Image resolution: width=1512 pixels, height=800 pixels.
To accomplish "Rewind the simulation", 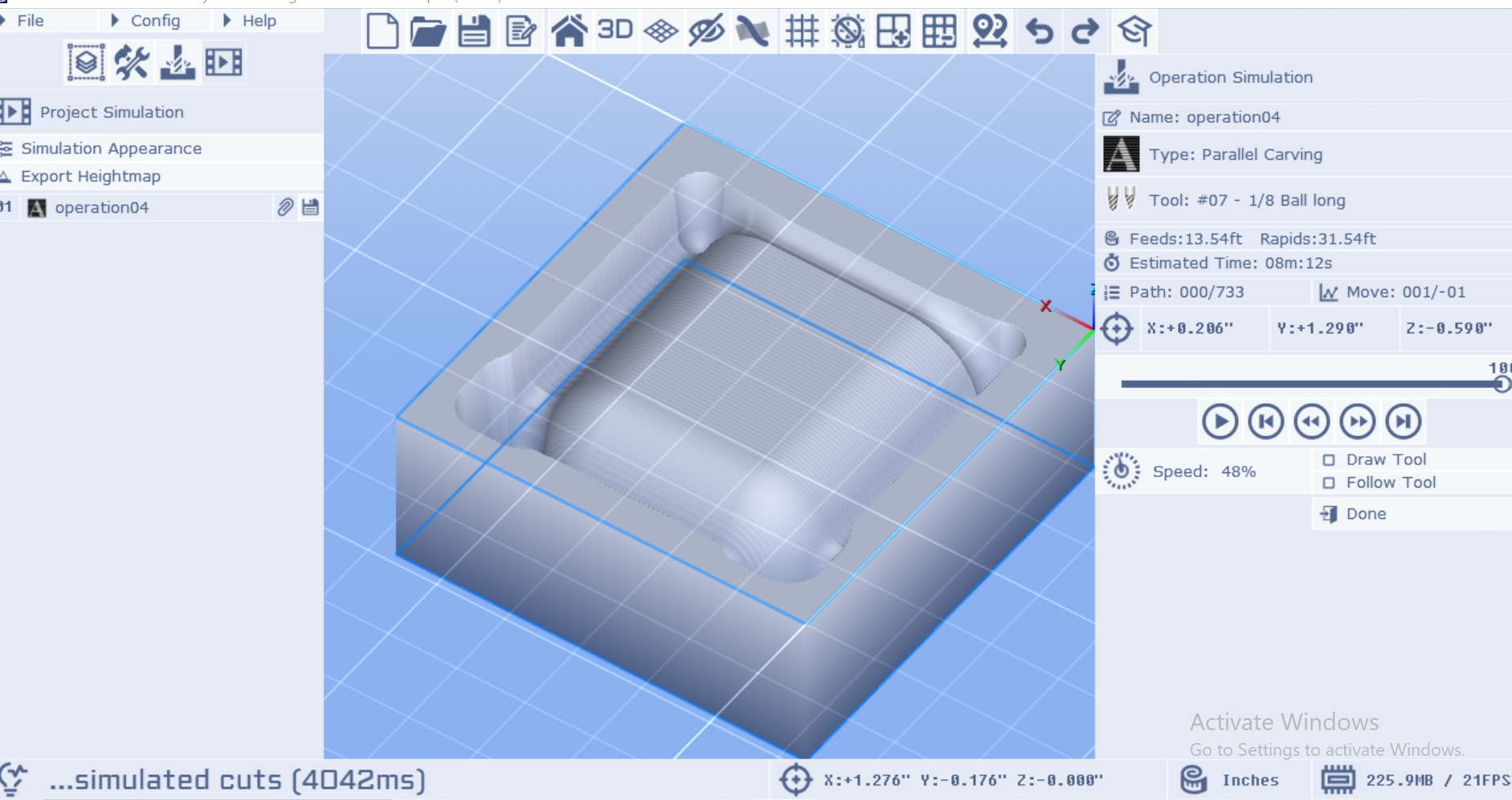I will (x=1311, y=422).
